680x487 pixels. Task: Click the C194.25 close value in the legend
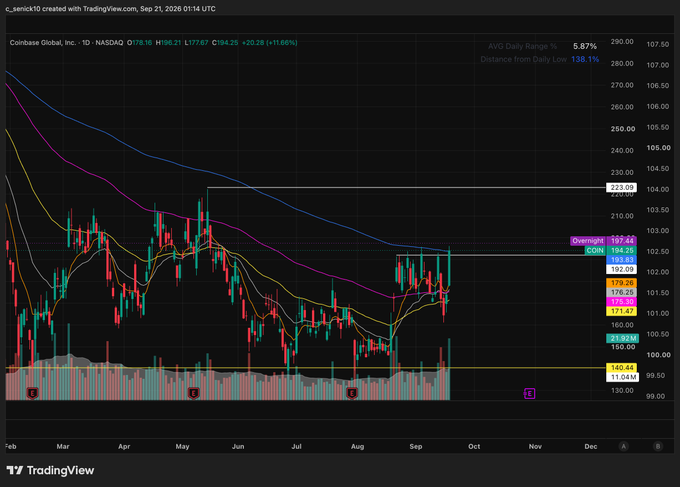tap(225, 42)
